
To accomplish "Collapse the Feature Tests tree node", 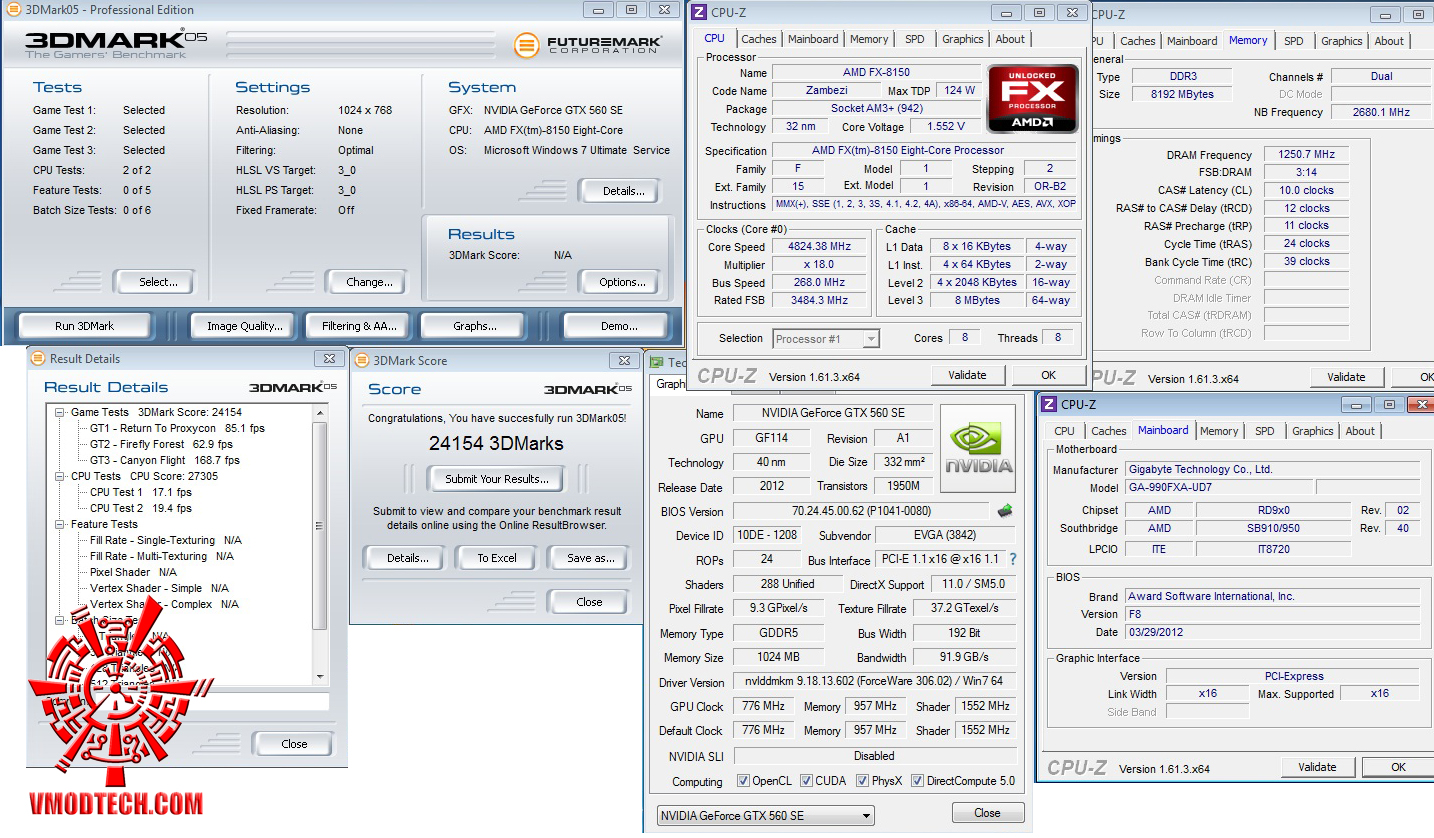I will (60, 524).
